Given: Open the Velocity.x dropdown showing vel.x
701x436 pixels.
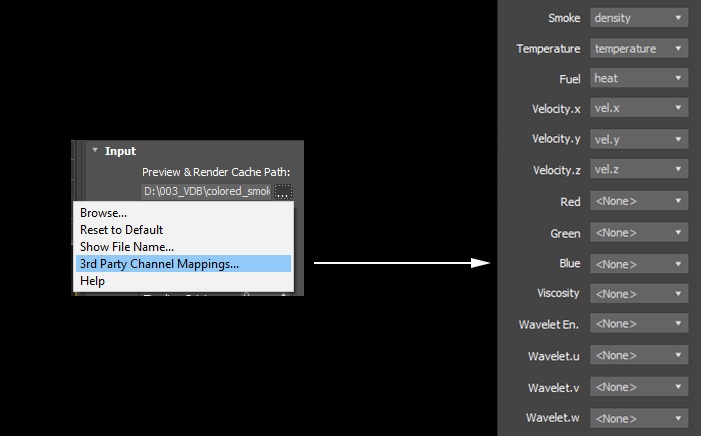Looking at the screenshot, I should pos(639,108).
